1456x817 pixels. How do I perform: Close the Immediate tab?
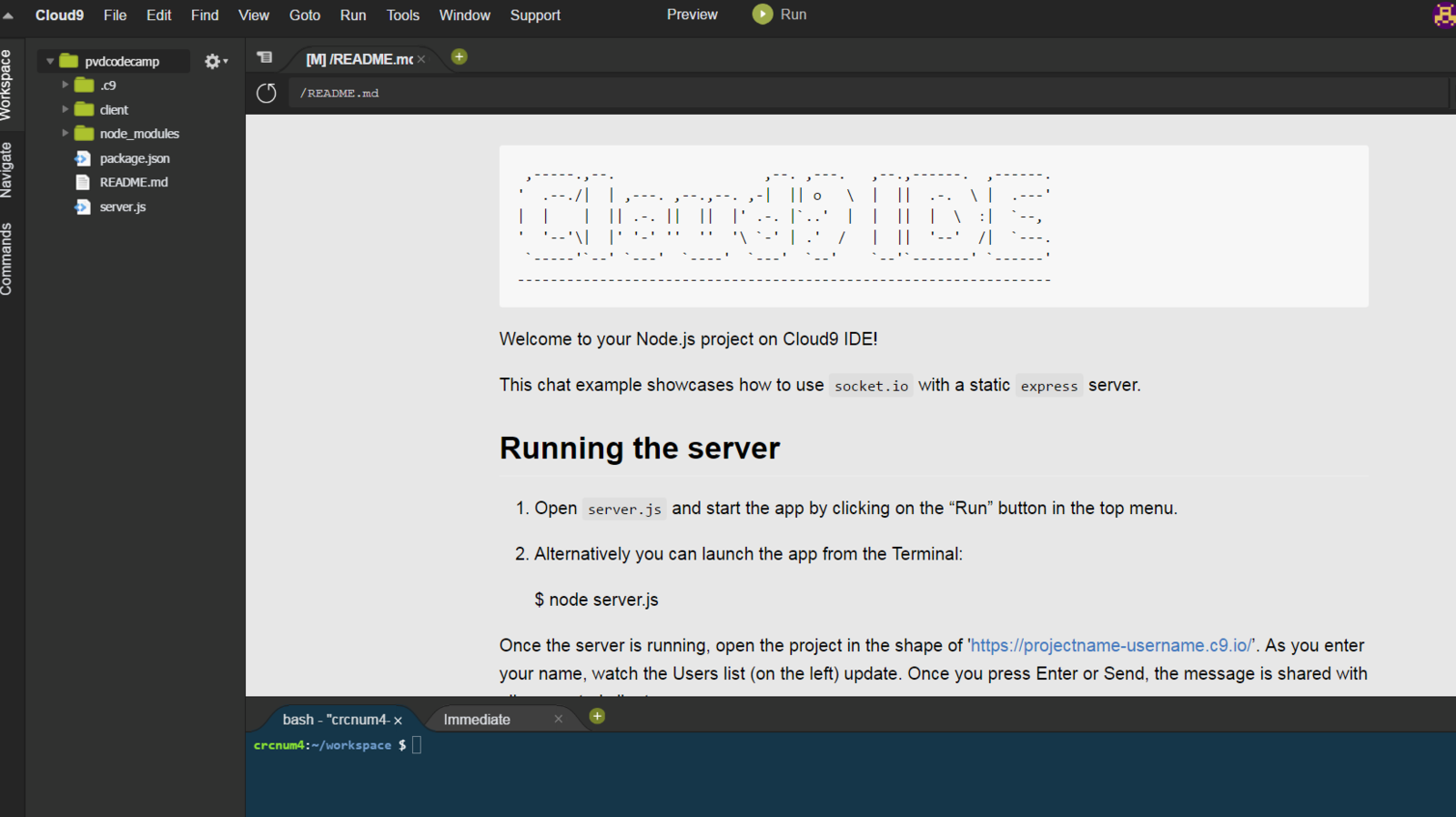click(559, 719)
